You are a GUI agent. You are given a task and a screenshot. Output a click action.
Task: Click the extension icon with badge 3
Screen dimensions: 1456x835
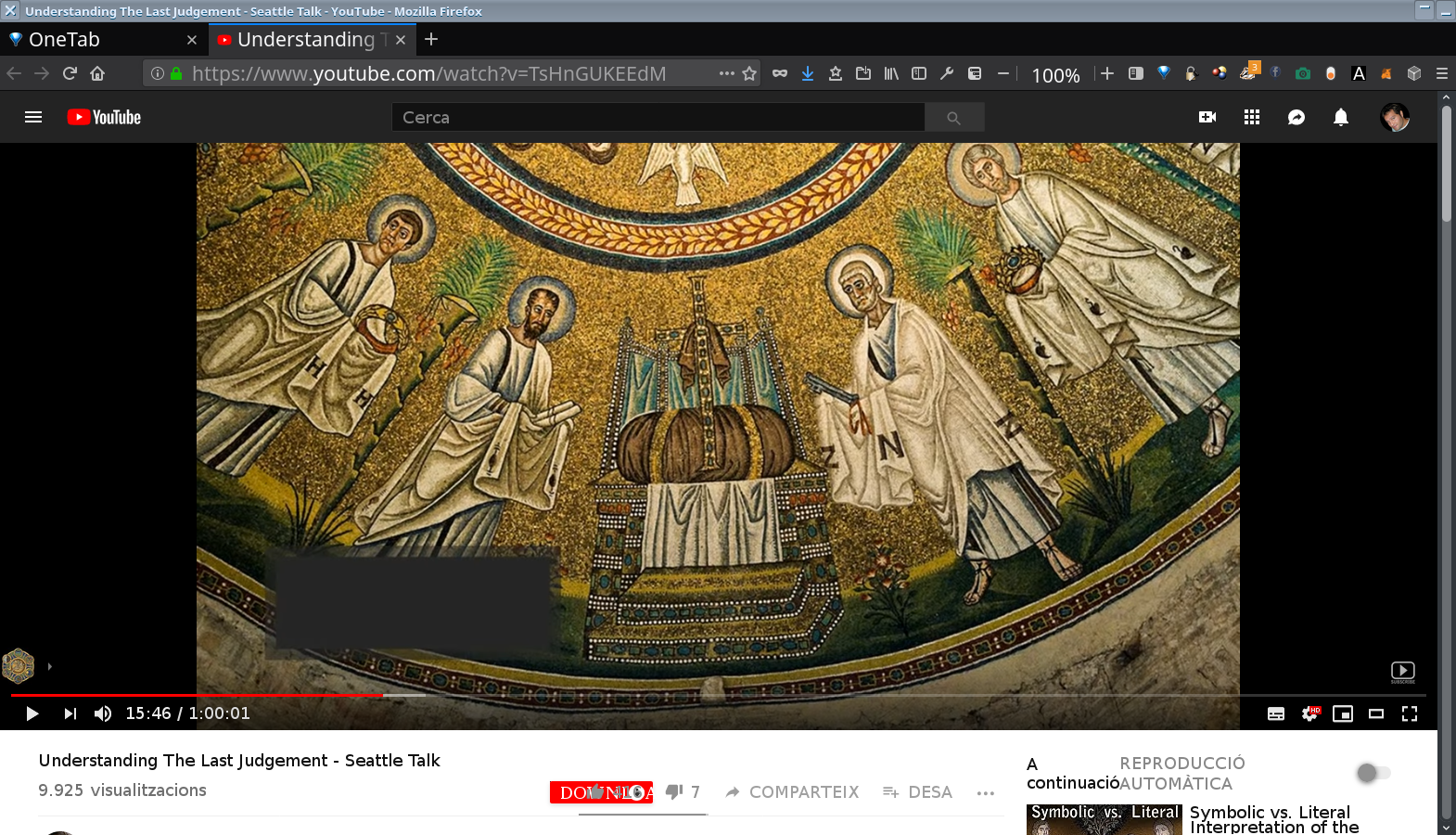pos(1248,71)
